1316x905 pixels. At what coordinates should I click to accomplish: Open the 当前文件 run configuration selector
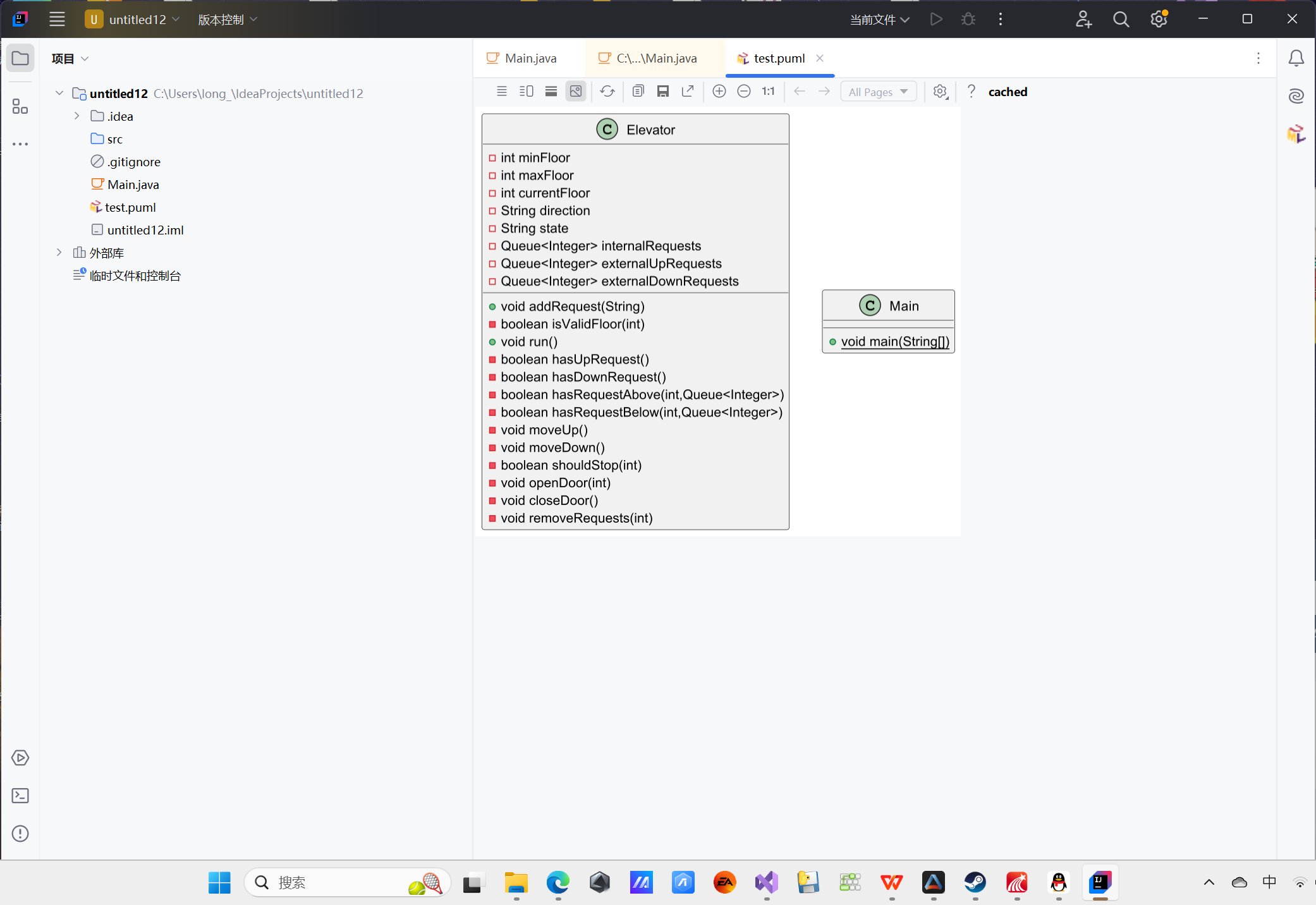tap(879, 20)
